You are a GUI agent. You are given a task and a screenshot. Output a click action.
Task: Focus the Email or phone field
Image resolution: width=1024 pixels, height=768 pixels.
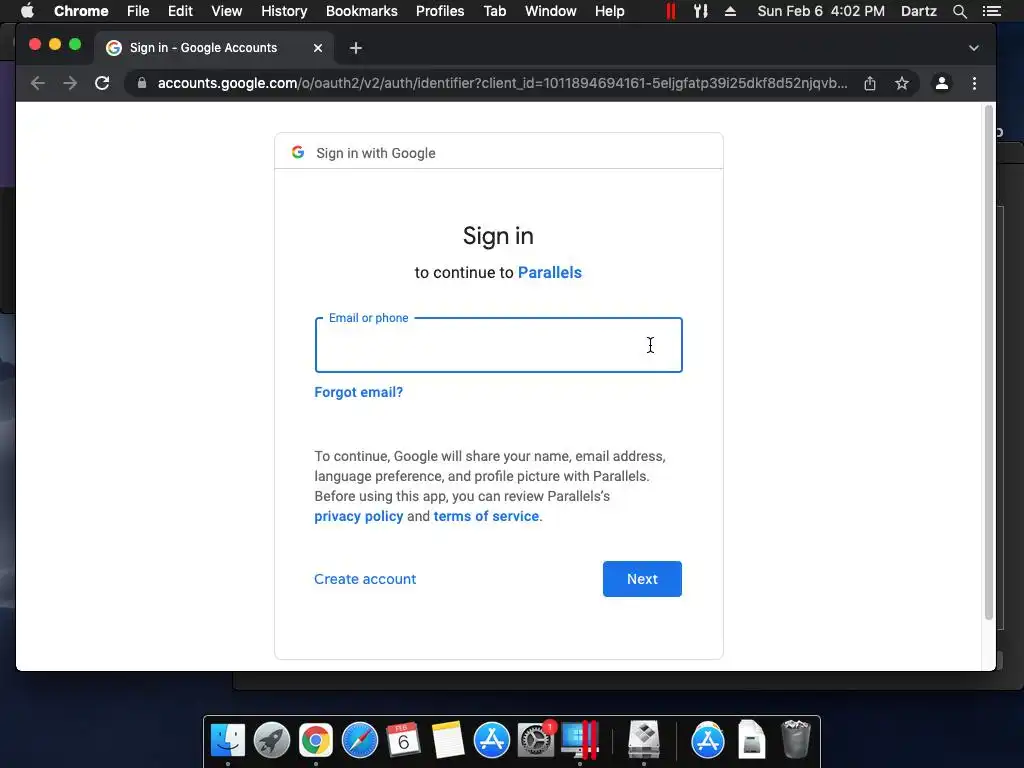pos(498,345)
